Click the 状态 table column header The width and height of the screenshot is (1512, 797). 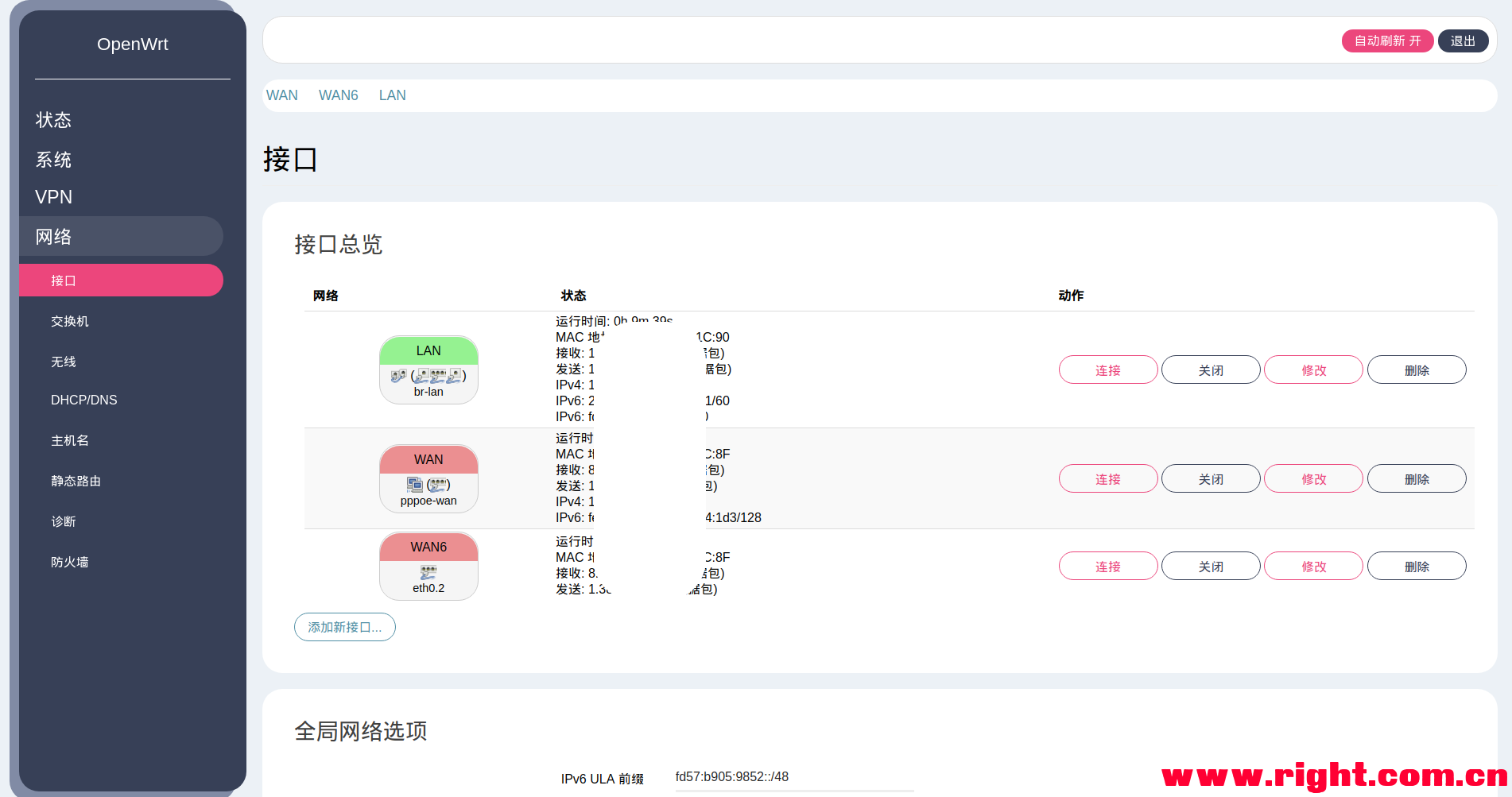click(x=573, y=296)
